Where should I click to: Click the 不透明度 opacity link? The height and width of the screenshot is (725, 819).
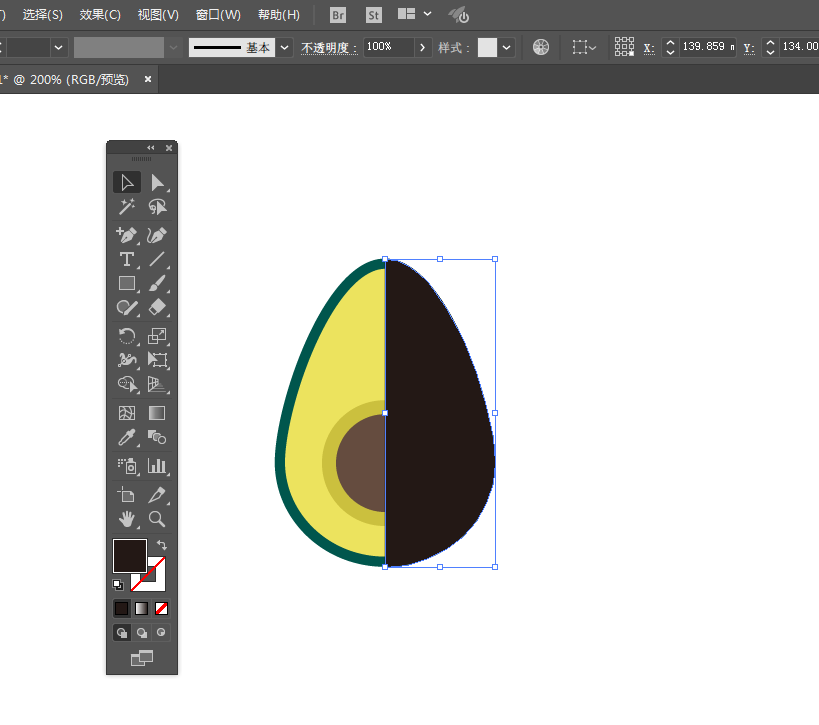click(329, 48)
